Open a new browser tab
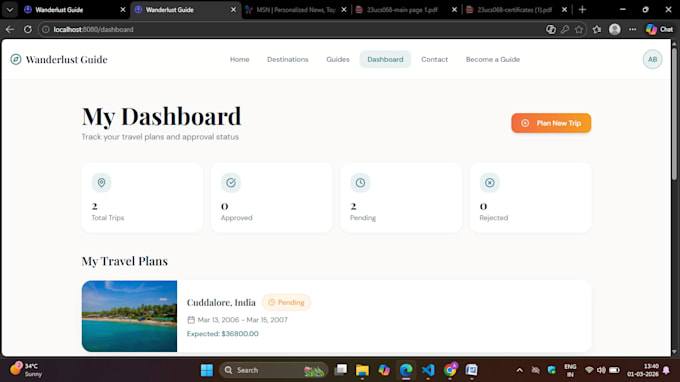Viewport: 680px width, 382px height. click(582, 10)
